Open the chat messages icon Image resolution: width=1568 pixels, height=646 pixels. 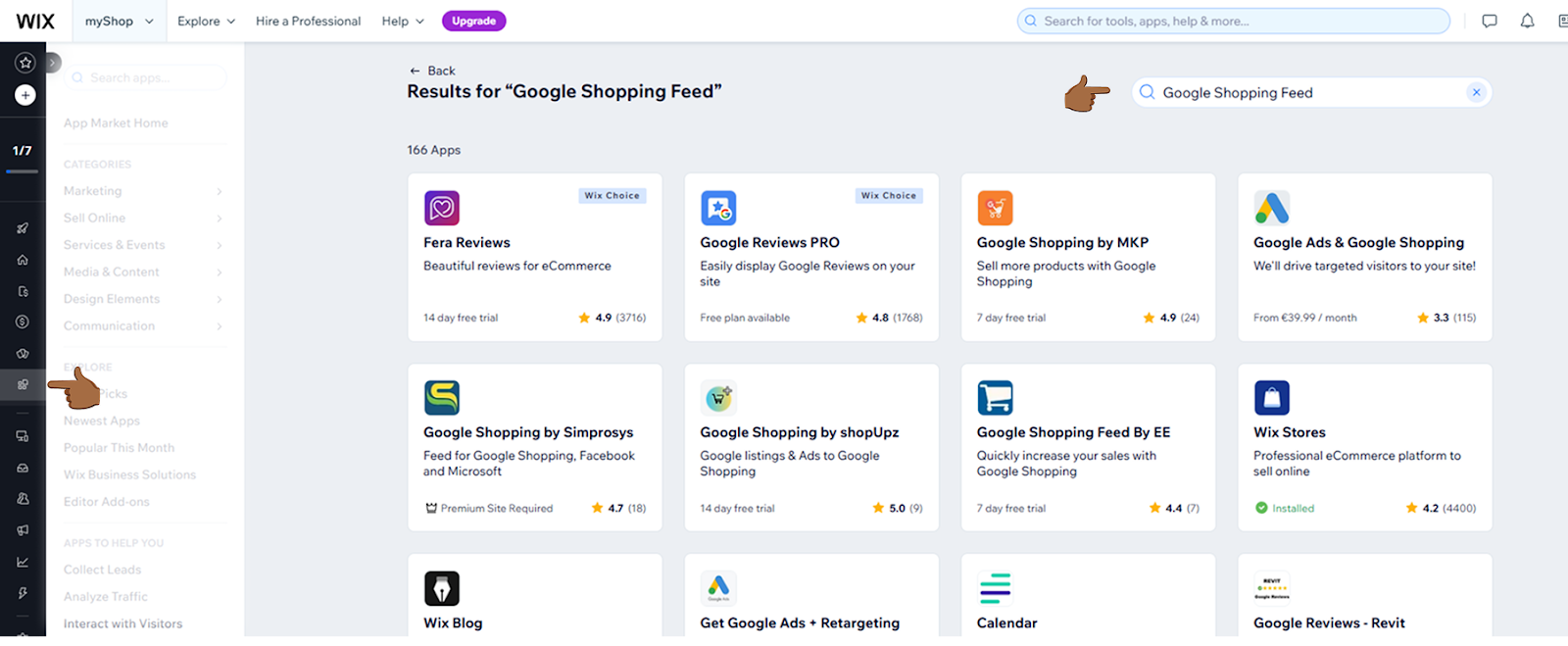tap(1490, 21)
